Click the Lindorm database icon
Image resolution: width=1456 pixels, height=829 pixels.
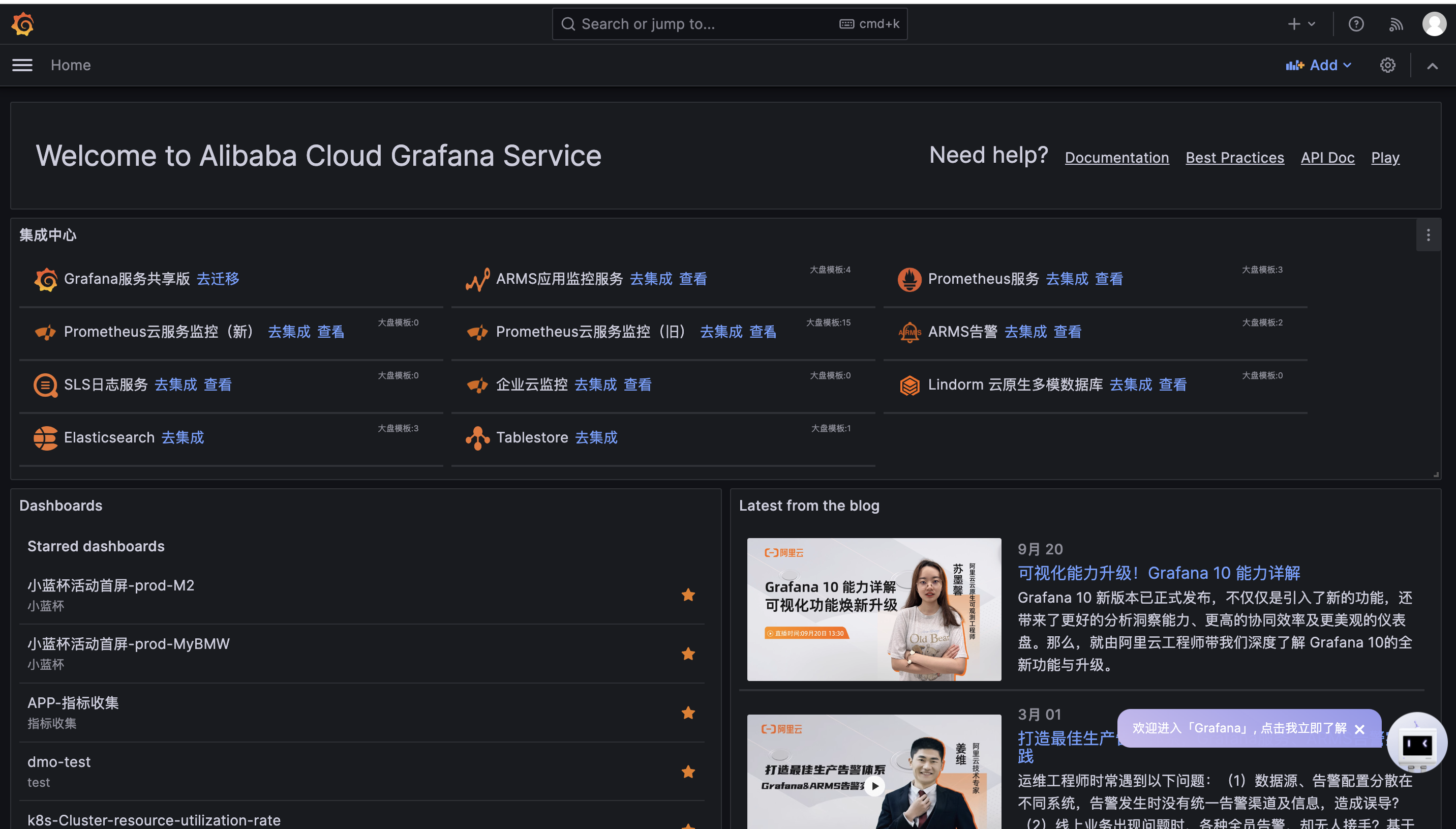click(x=909, y=385)
